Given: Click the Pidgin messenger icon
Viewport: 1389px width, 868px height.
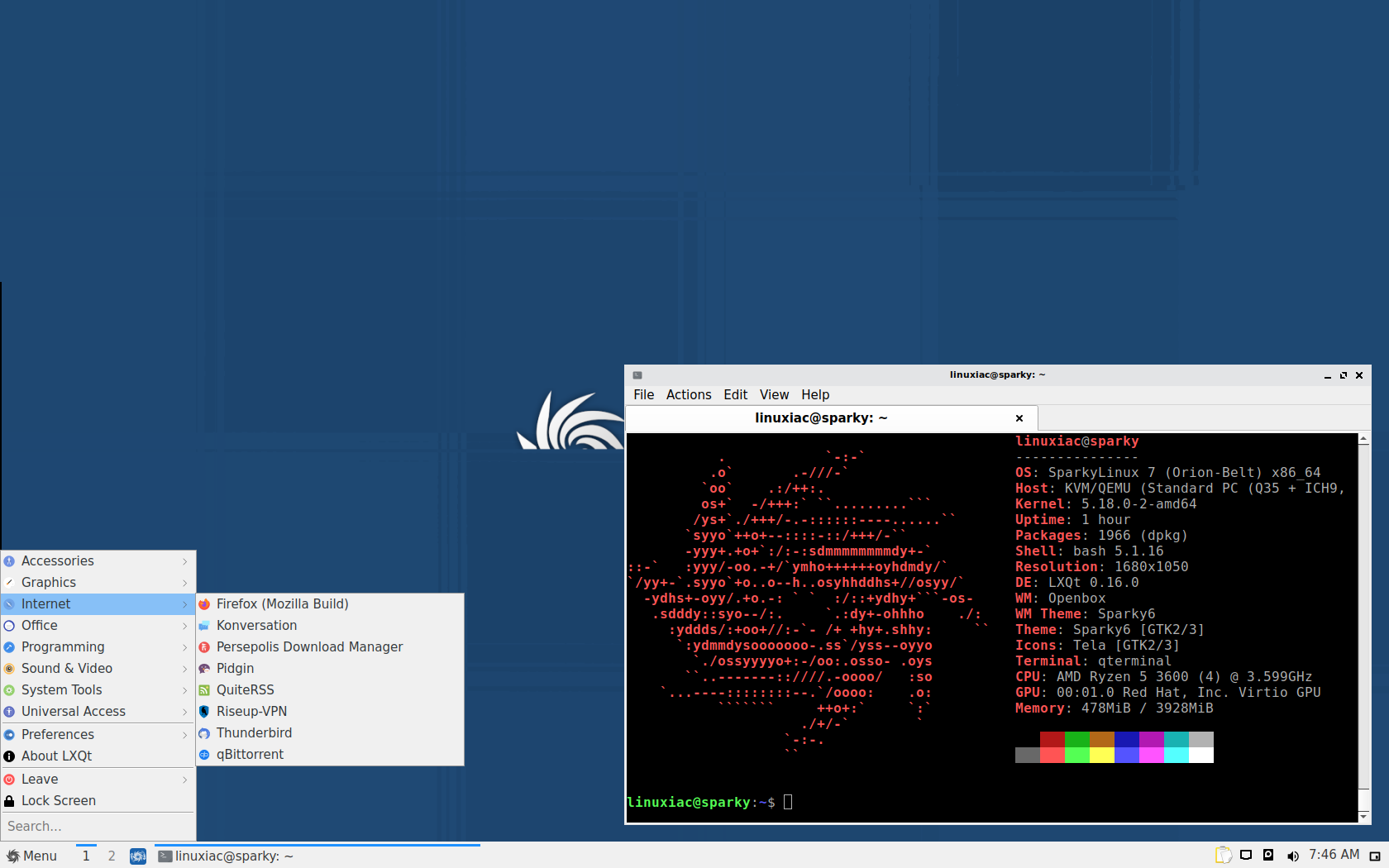Looking at the screenshot, I should [x=204, y=669].
